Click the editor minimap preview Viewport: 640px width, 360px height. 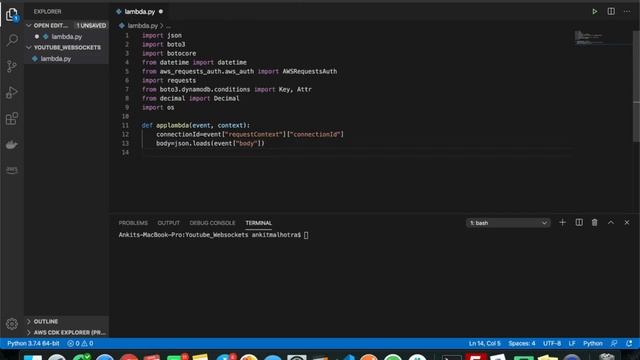point(589,38)
